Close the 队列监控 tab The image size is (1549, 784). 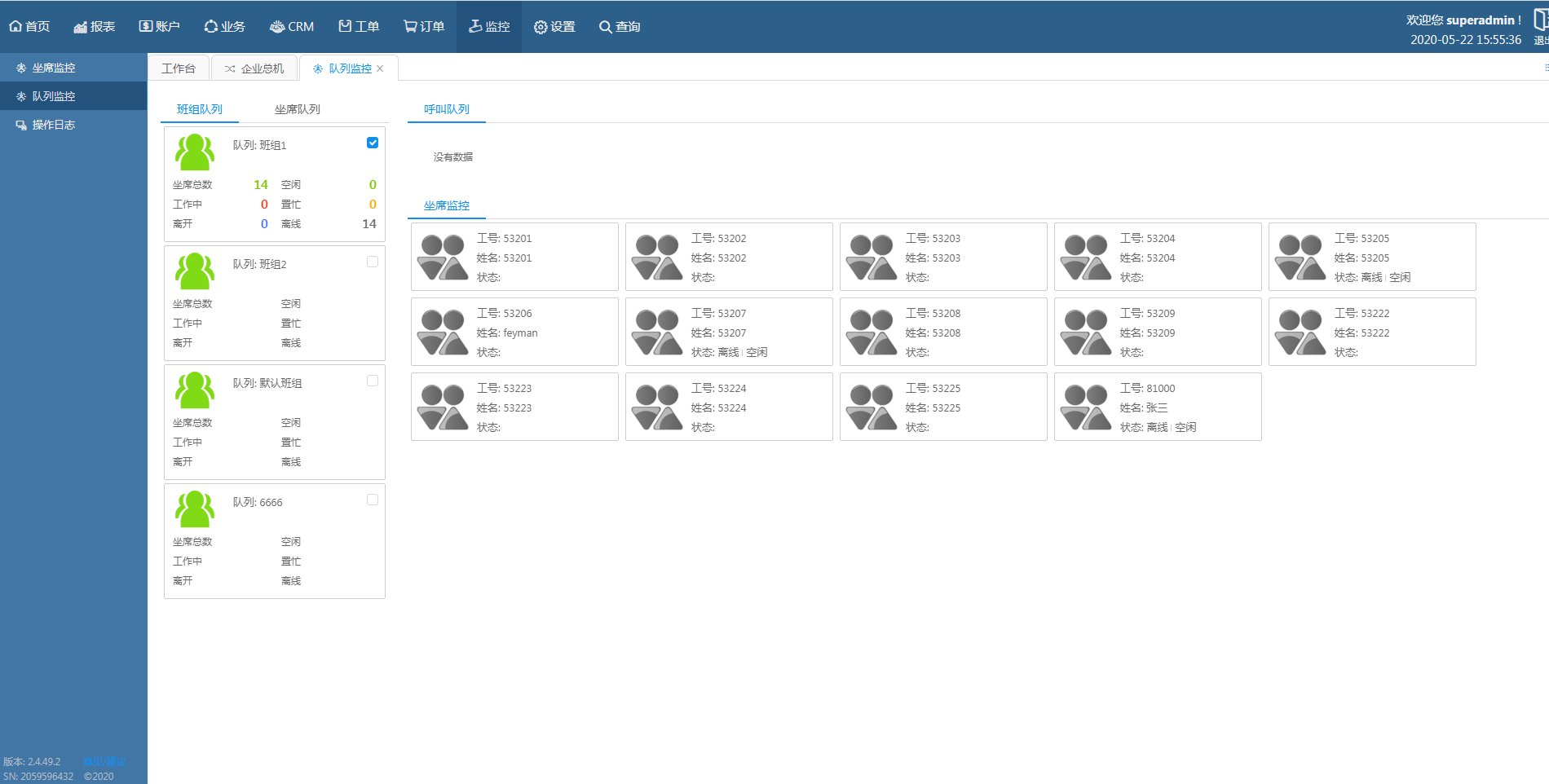pyautogui.click(x=380, y=68)
